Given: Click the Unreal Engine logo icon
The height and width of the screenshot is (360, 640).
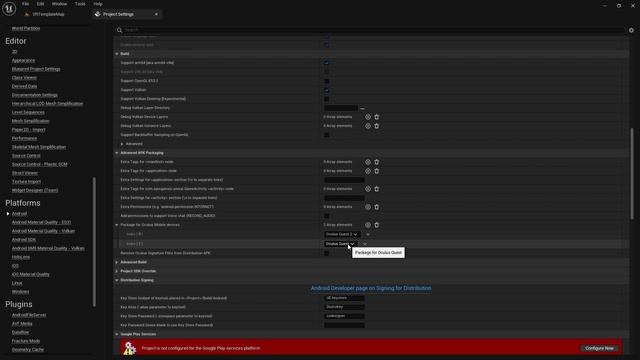Looking at the screenshot, I should click(9, 8).
